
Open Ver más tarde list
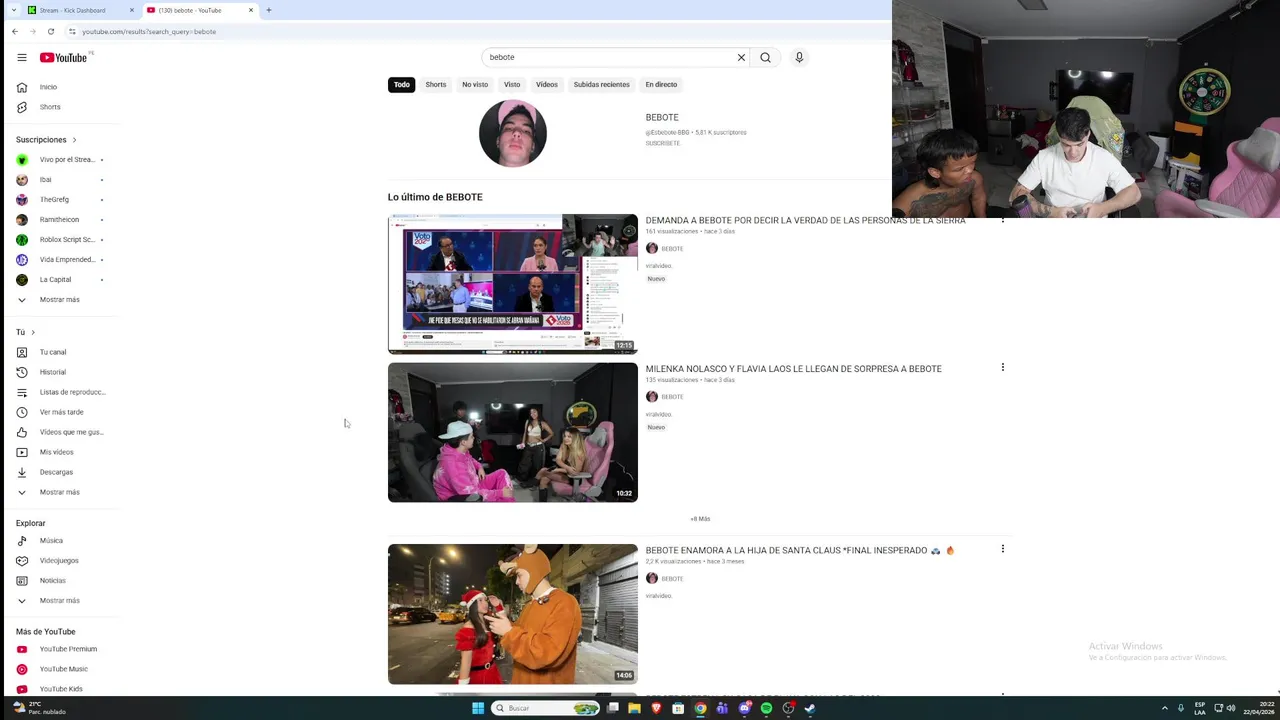(60, 412)
